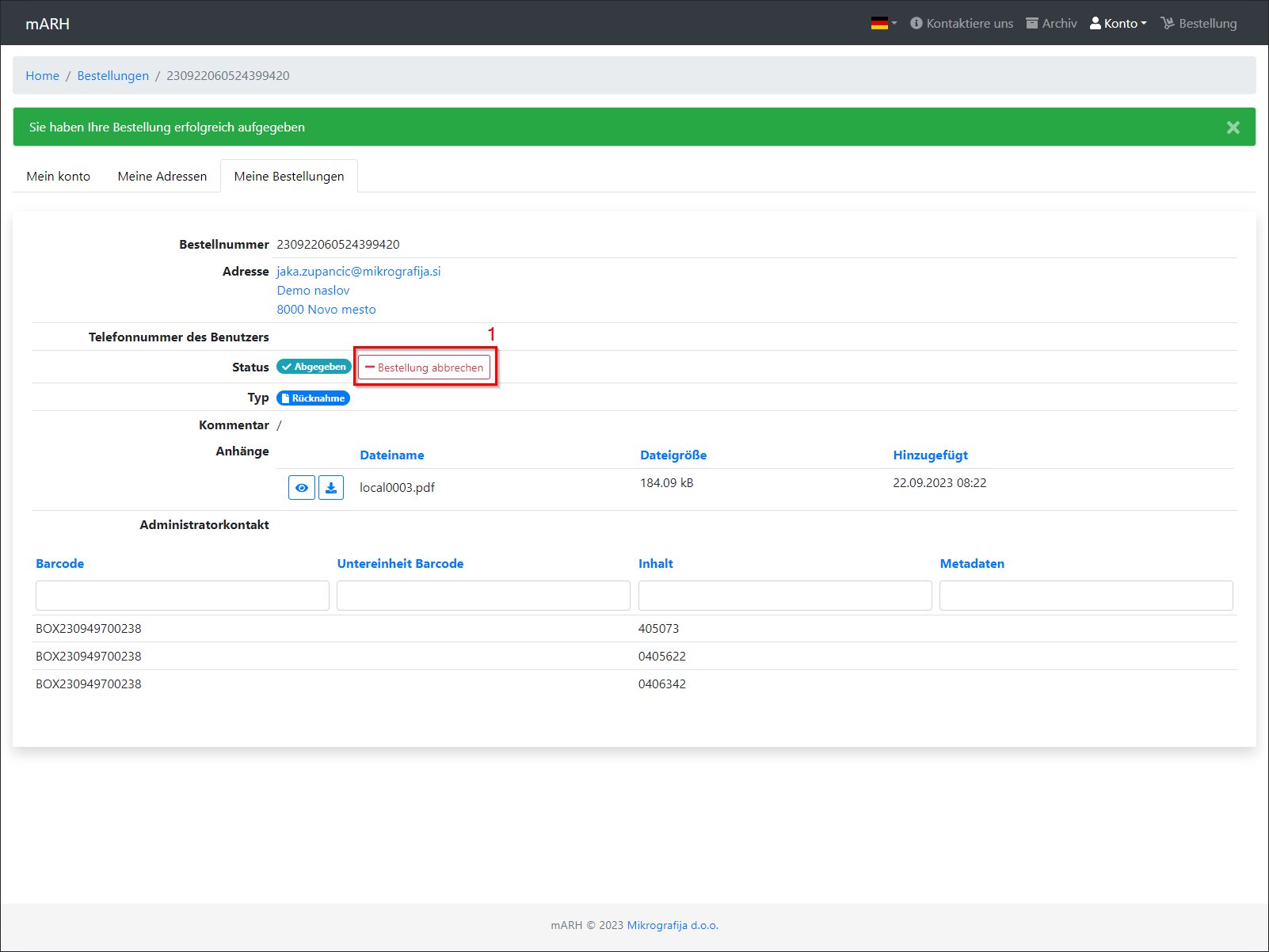
Task: Expand the Konto account menu
Action: (1118, 24)
